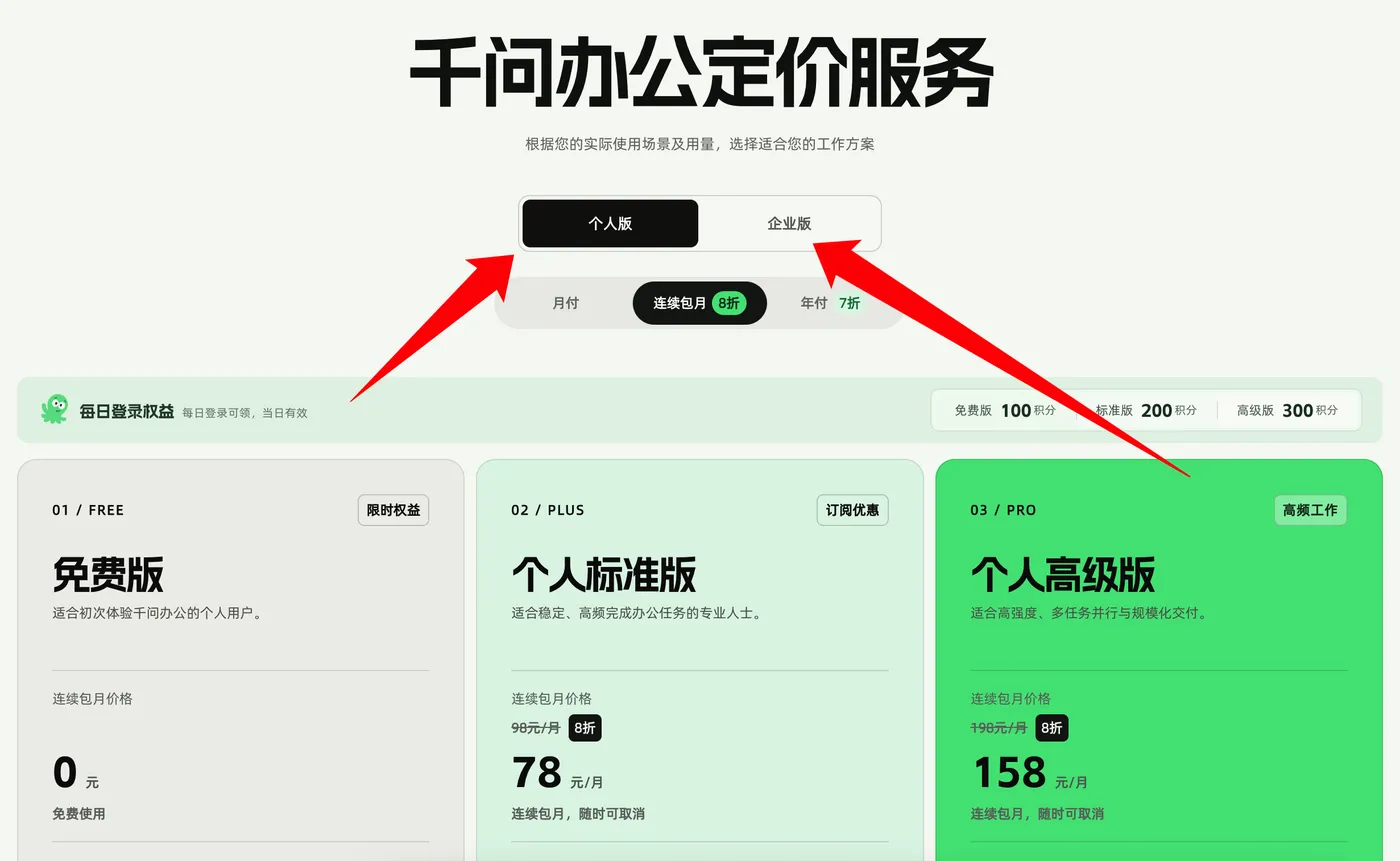This screenshot has height=861, width=1400.
Task: Click the 限时权益 badge on the free card
Action: click(x=393, y=510)
